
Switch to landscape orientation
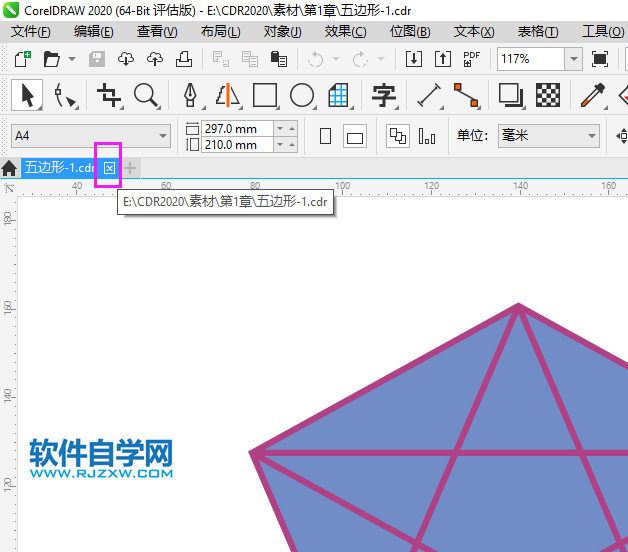355,137
